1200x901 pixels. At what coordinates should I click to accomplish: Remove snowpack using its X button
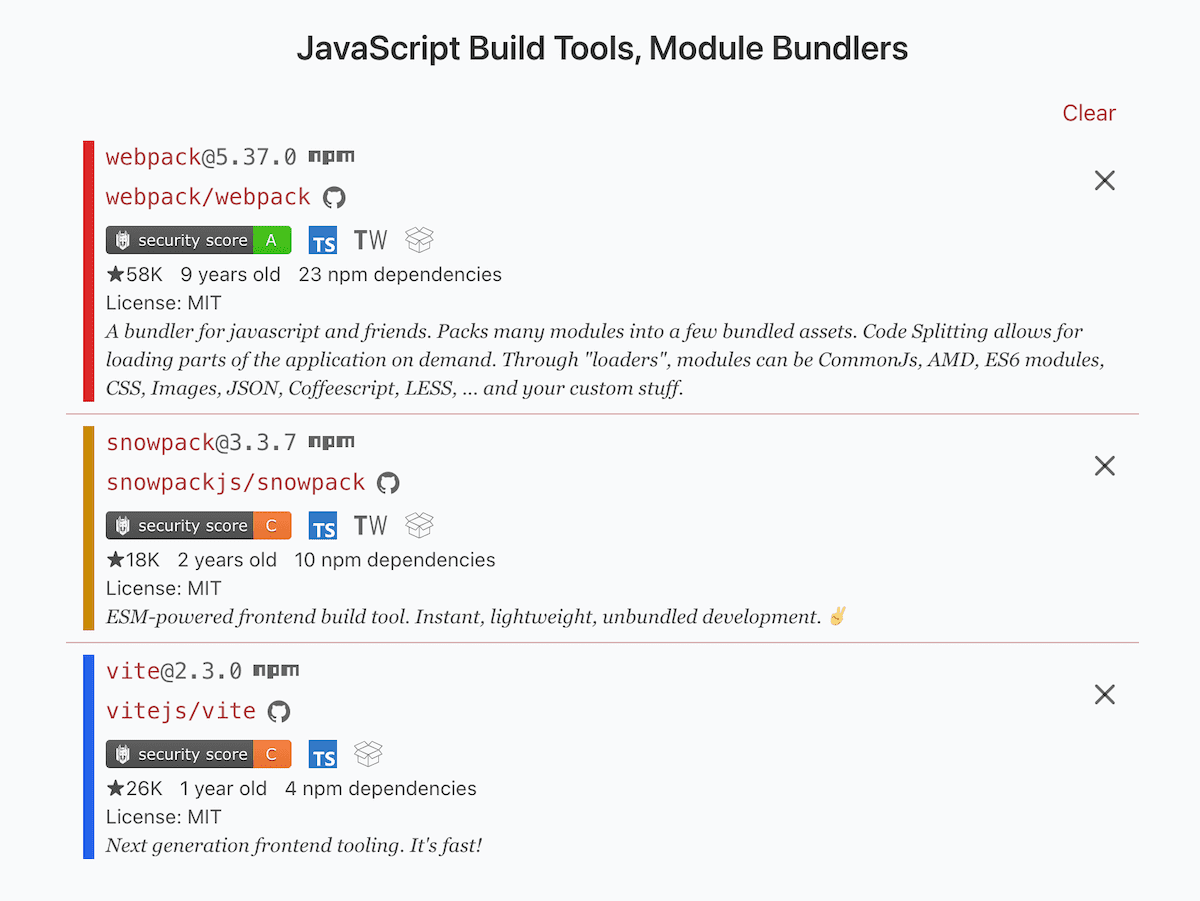click(1104, 466)
